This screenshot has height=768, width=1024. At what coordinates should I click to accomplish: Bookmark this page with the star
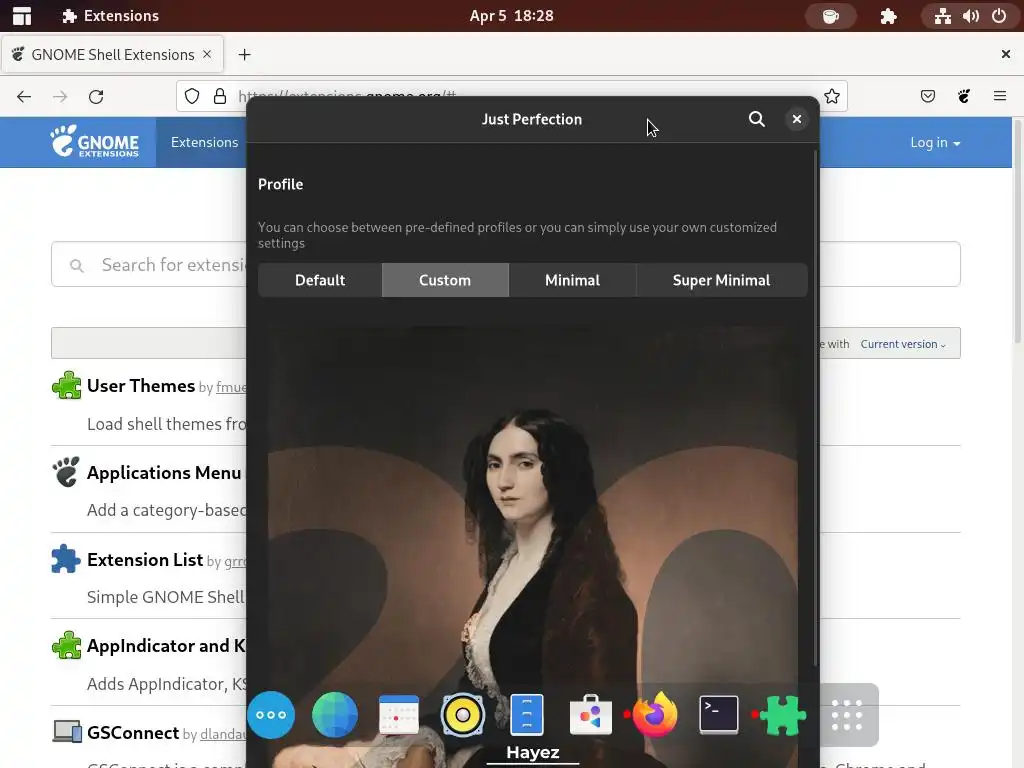point(831,97)
